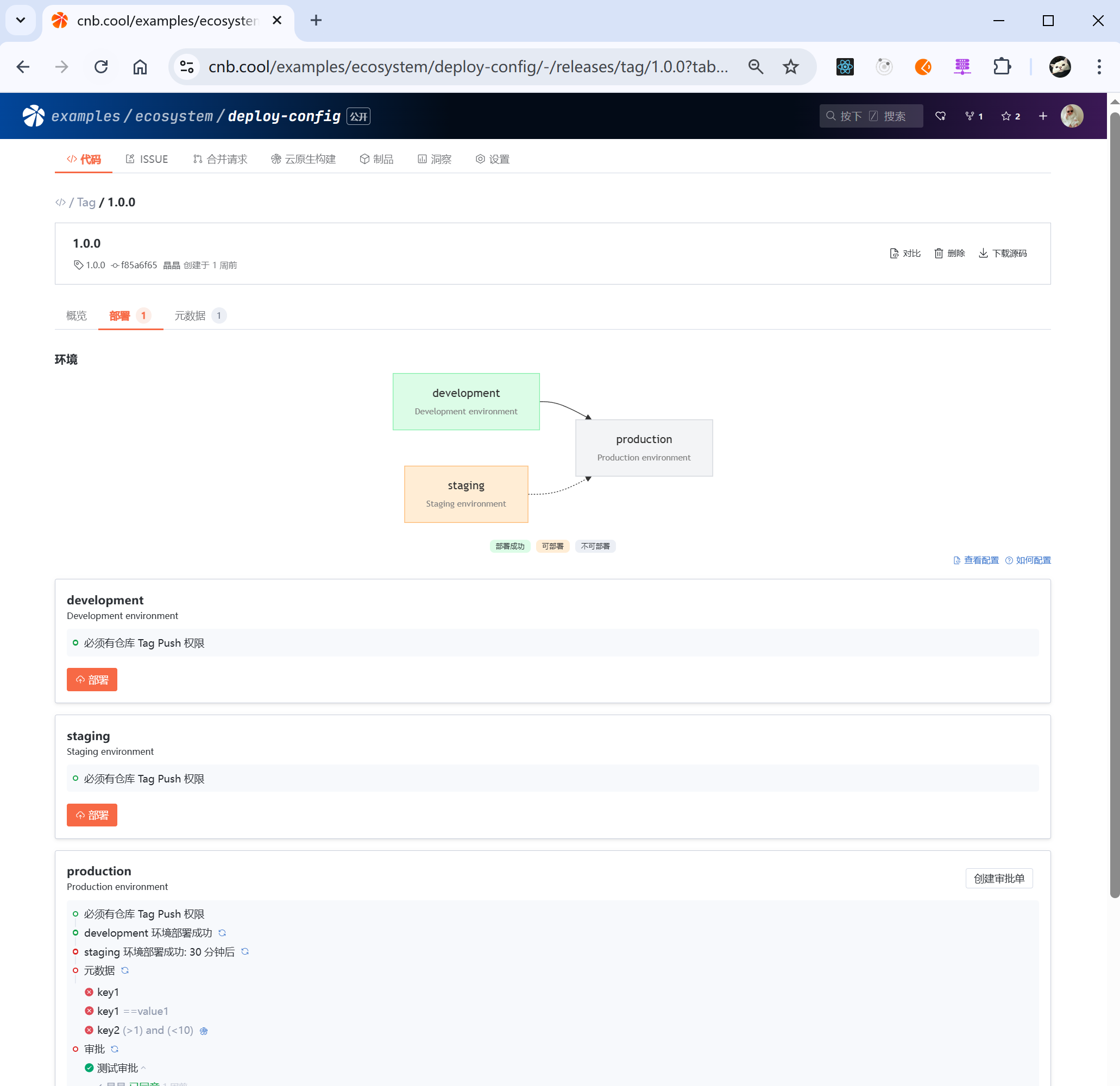Open a new browser tab

tap(316, 21)
